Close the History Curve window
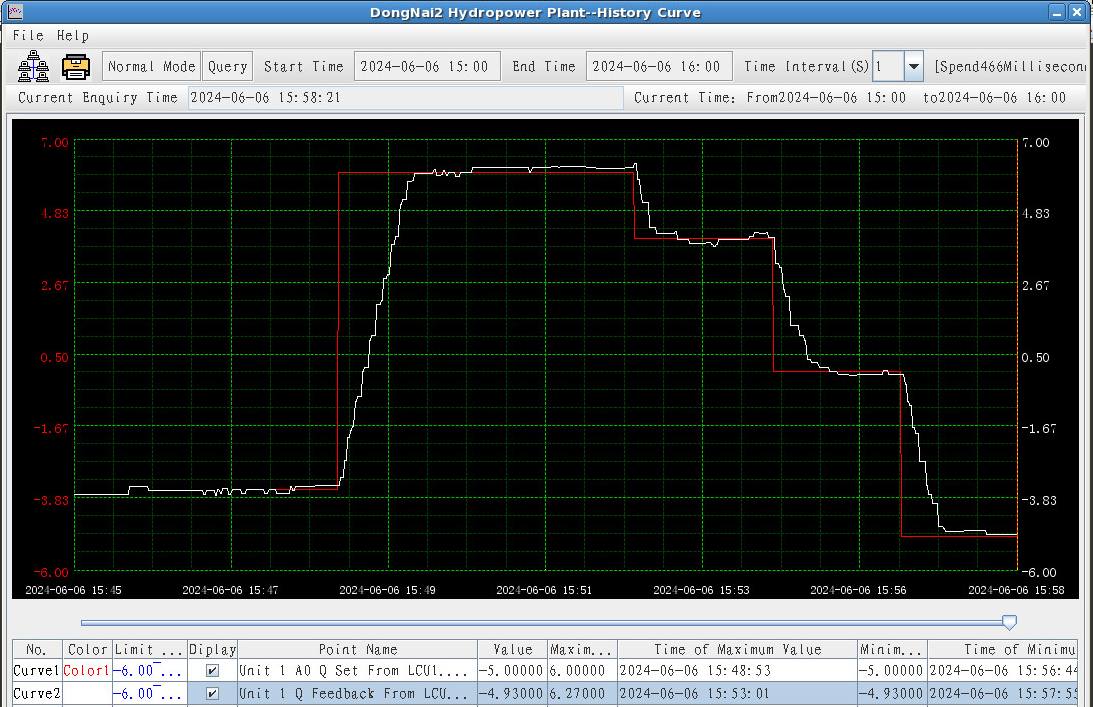Image resolution: width=1093 pixels, height=707 pixels. [x=1077, y=13]
